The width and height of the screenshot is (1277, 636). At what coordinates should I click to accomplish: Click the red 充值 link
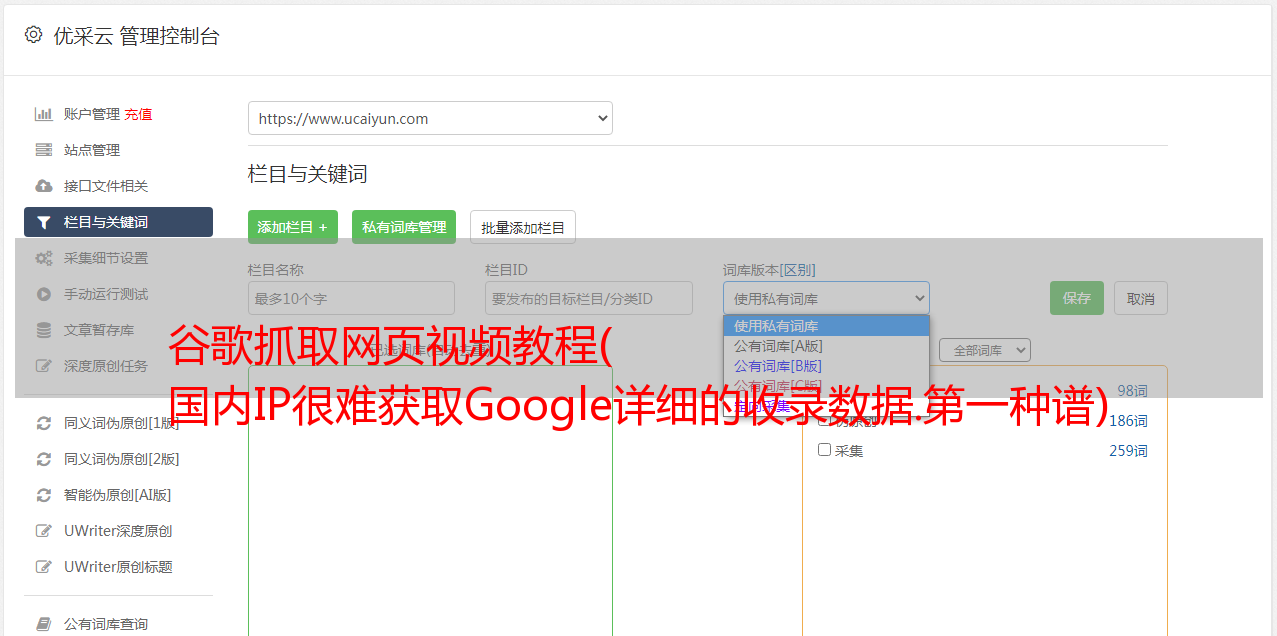click(138, 114)
